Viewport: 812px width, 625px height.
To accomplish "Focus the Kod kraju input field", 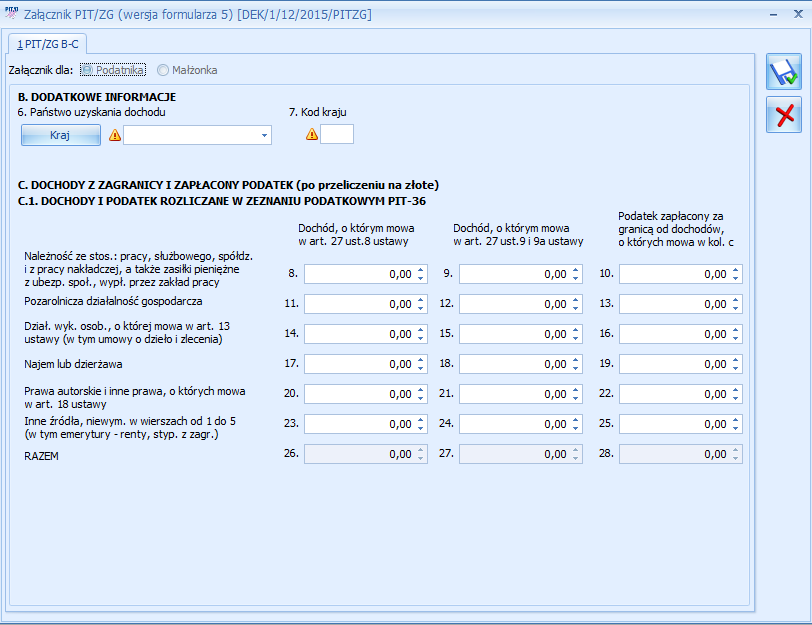I will click(x=337, y=134).
